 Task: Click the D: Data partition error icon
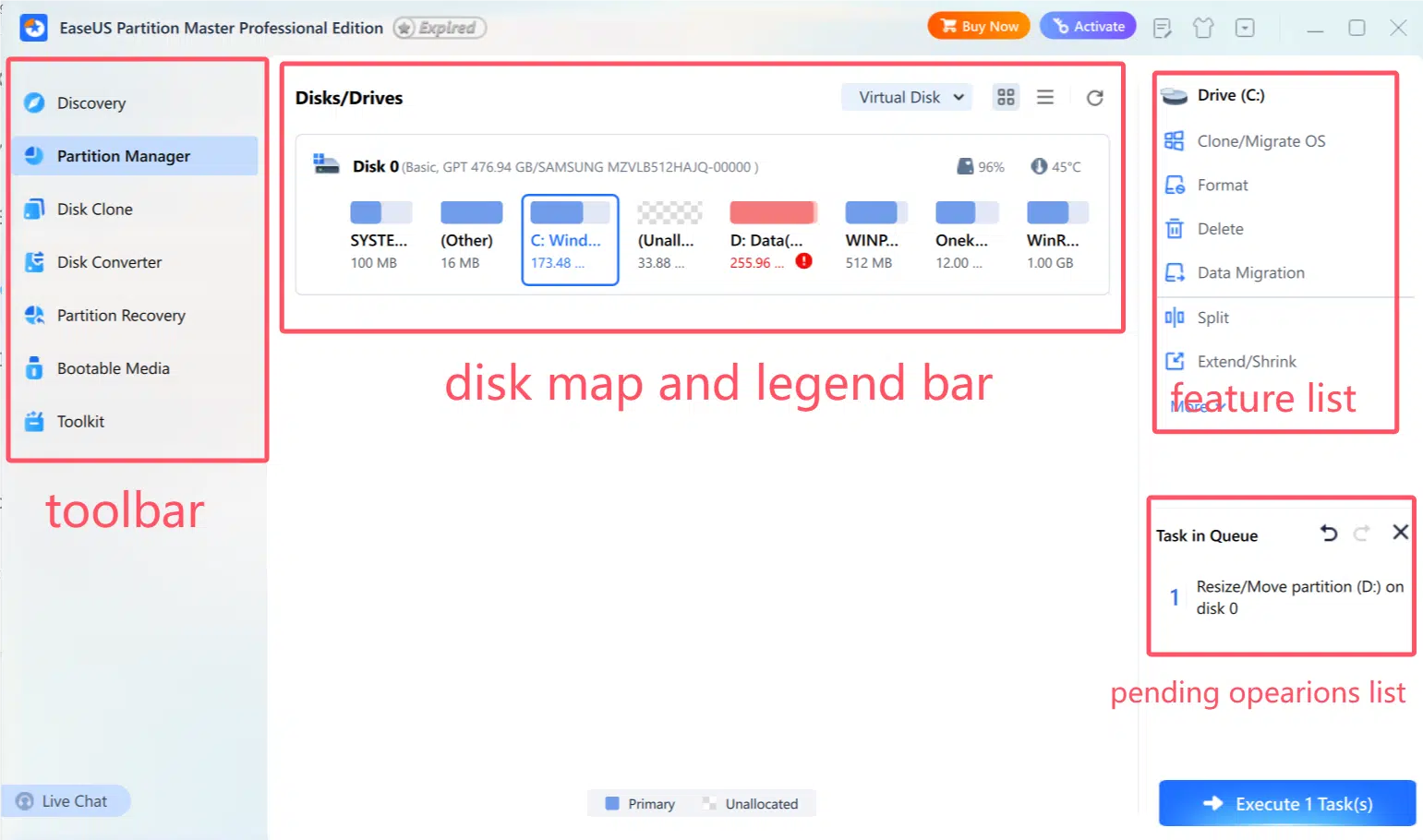tap(804, 261)
